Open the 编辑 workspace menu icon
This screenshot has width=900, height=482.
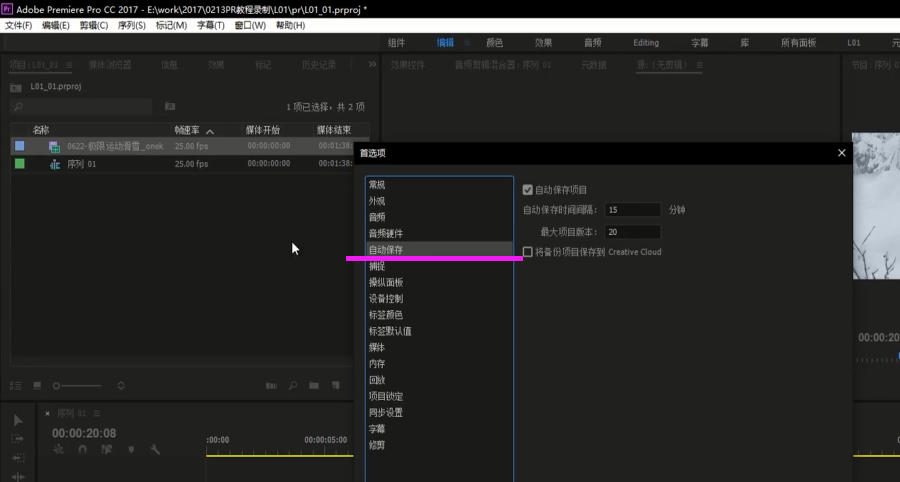[x=467, y=42]
